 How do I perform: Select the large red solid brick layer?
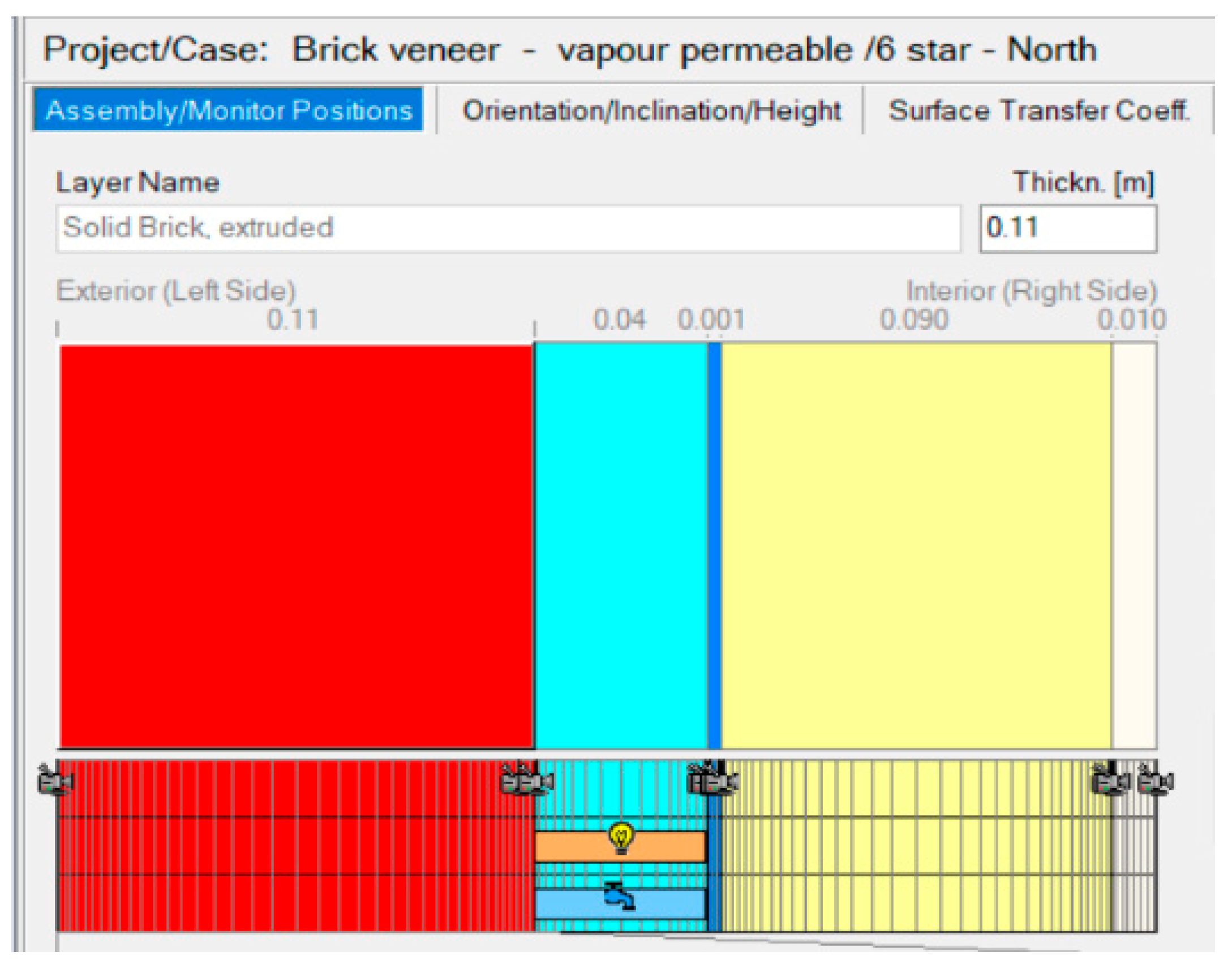[295, 546]
